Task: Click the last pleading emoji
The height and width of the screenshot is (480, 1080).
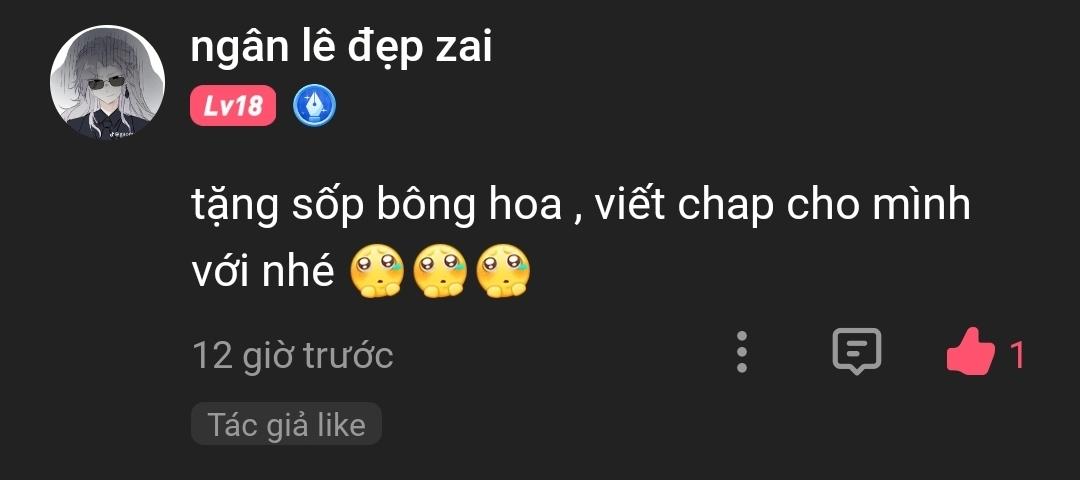Action: coord(503,271)
